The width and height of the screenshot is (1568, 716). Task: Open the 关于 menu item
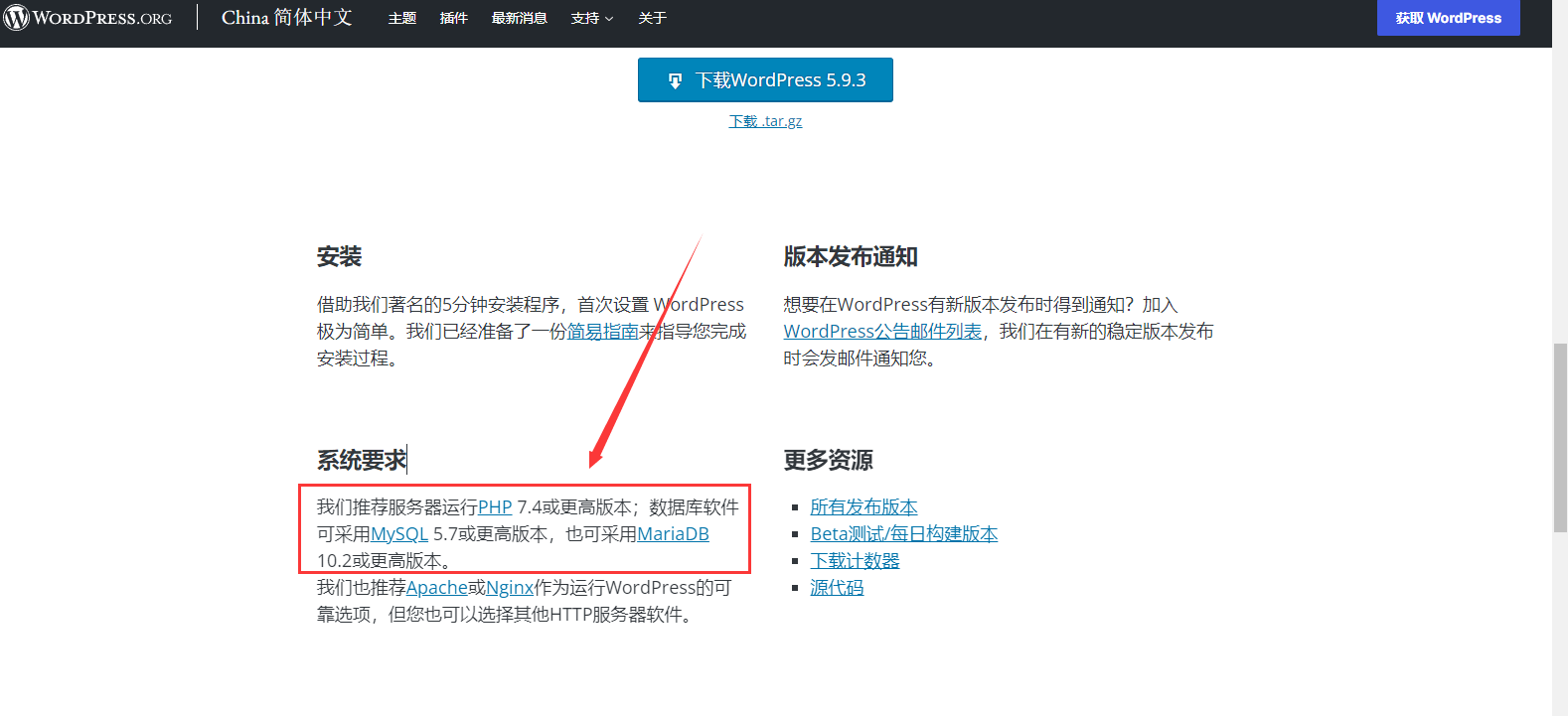[652, 18]
